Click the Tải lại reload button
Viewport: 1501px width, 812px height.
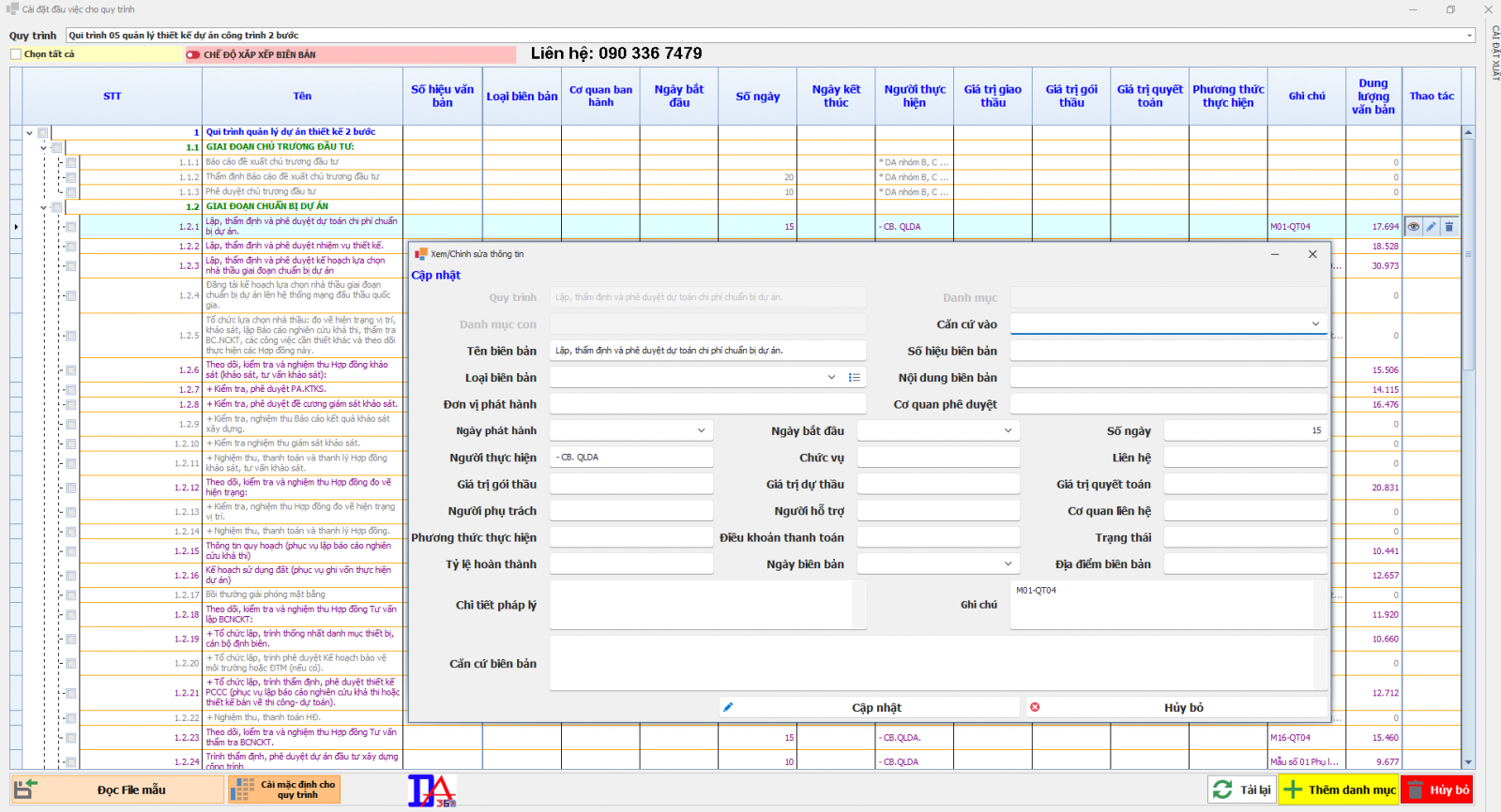tap(1241, 790)
